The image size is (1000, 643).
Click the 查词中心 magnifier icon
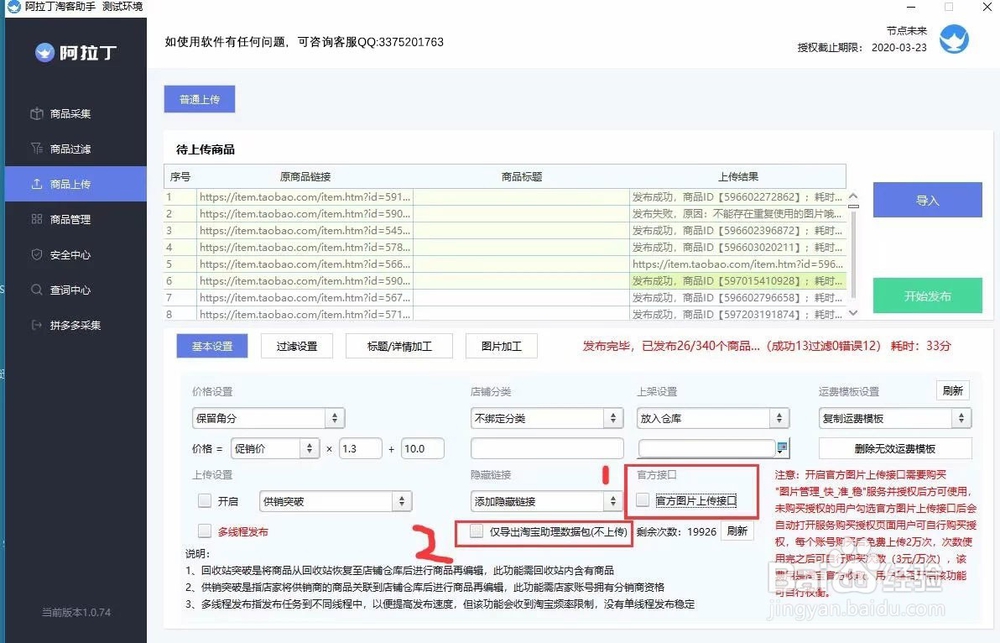click(x=37, y=290)
